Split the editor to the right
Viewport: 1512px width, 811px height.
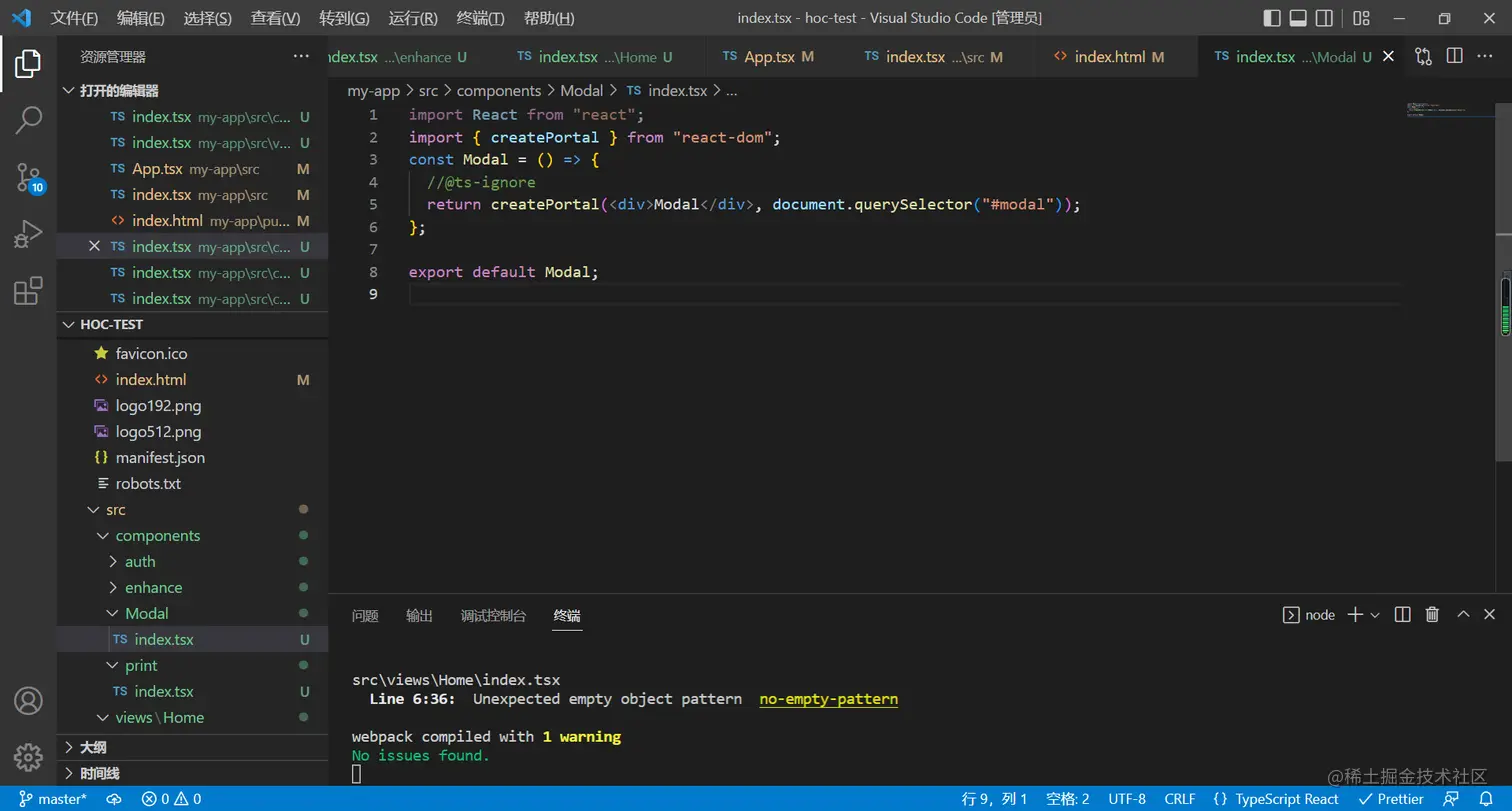1455,57
